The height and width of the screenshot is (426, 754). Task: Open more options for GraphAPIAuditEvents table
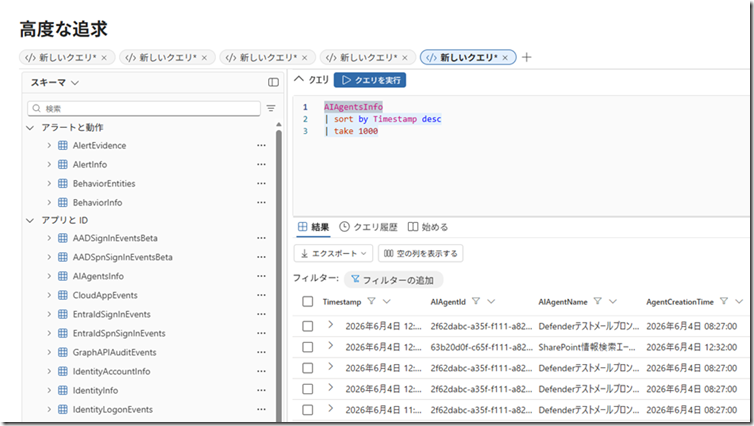[261, 352]
